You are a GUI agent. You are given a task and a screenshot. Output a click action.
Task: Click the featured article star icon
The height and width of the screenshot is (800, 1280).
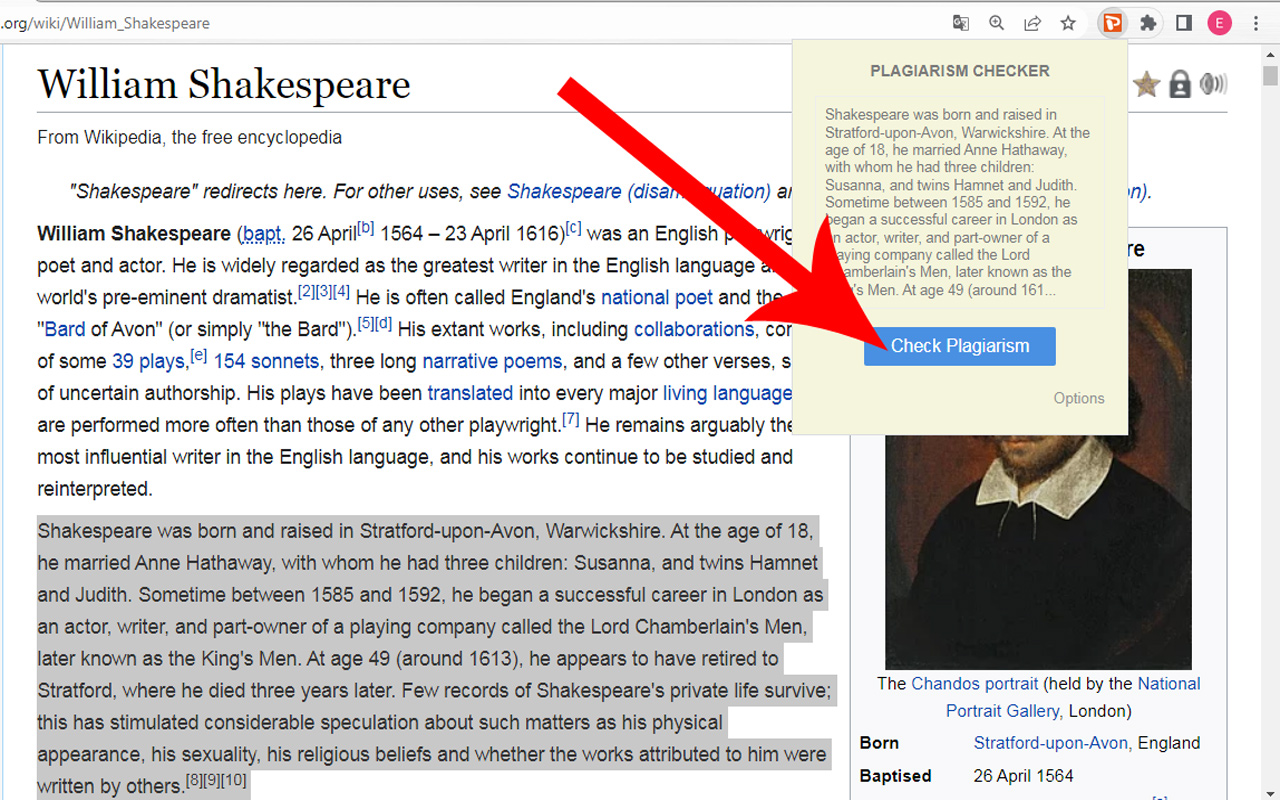[x=1146, y=85]
